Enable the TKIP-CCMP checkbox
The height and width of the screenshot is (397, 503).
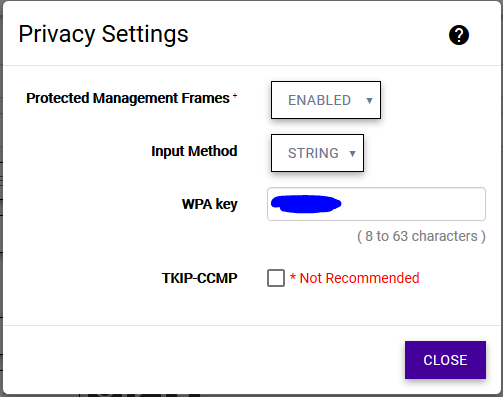[276, 278]
